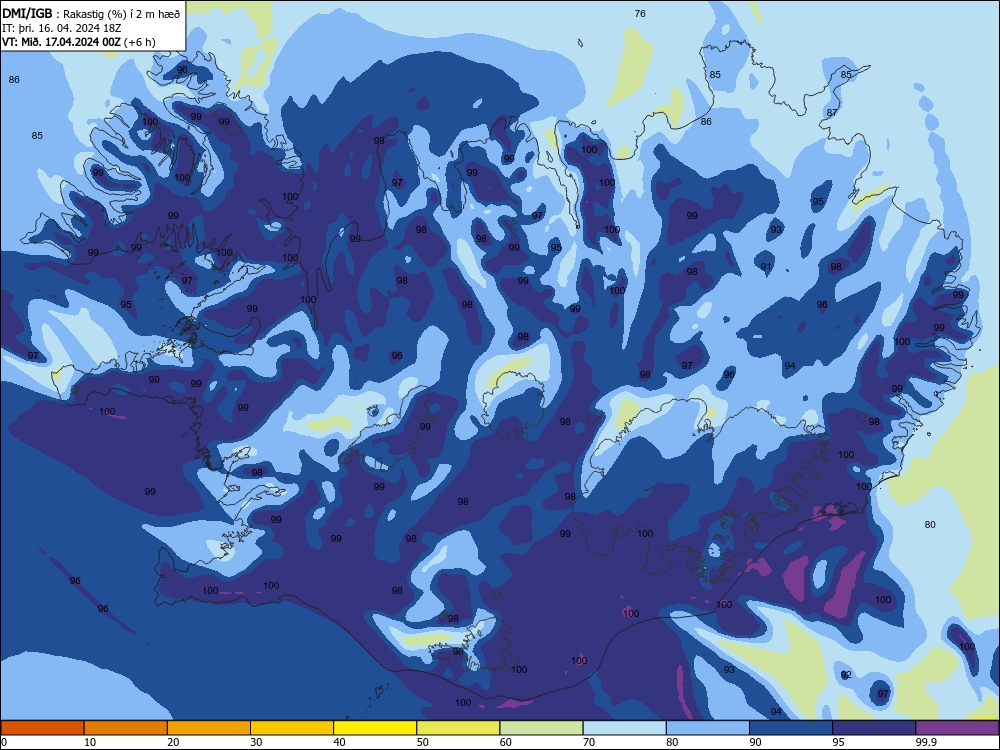Pick the 60–70 pale green legend swatch
Viewport: 1000px width, 750px height.
click(x=541, y=728)
